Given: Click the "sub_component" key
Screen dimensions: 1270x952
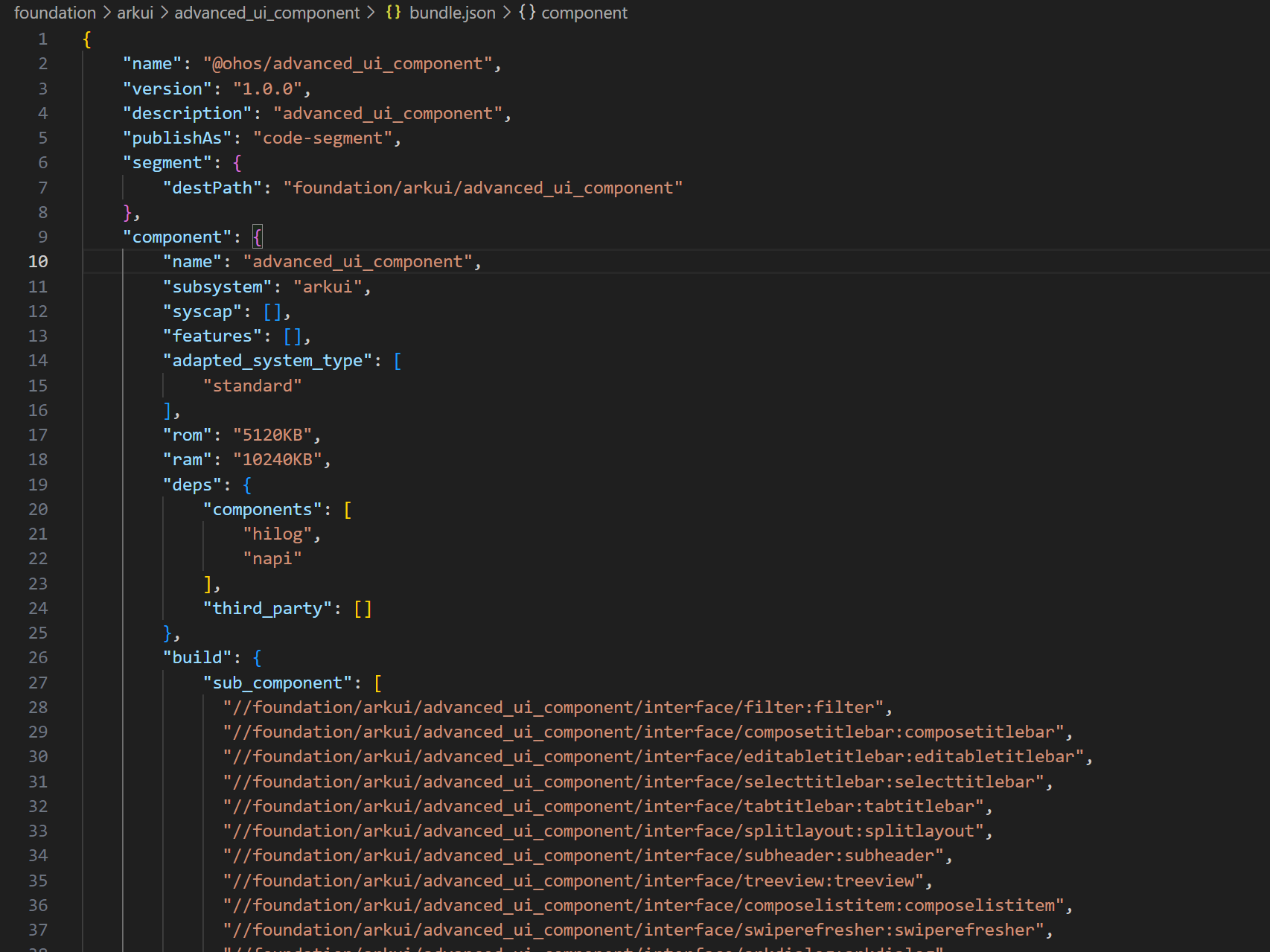Looking at the screenshot, I should pos(277,683).
